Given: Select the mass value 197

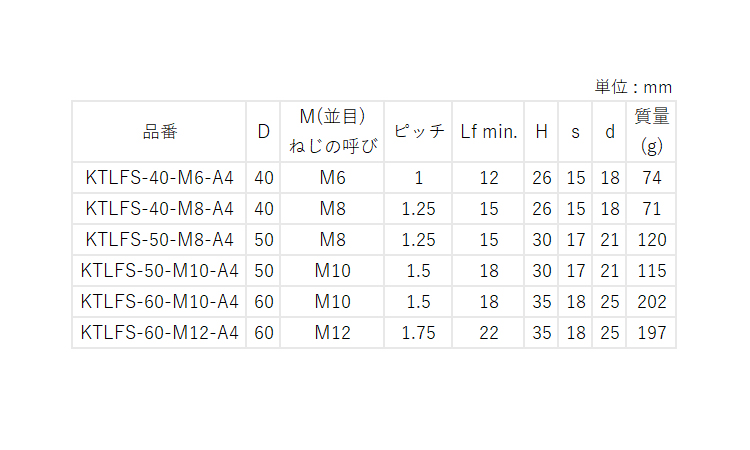Looking at the screenshot, I should [652, 333].
